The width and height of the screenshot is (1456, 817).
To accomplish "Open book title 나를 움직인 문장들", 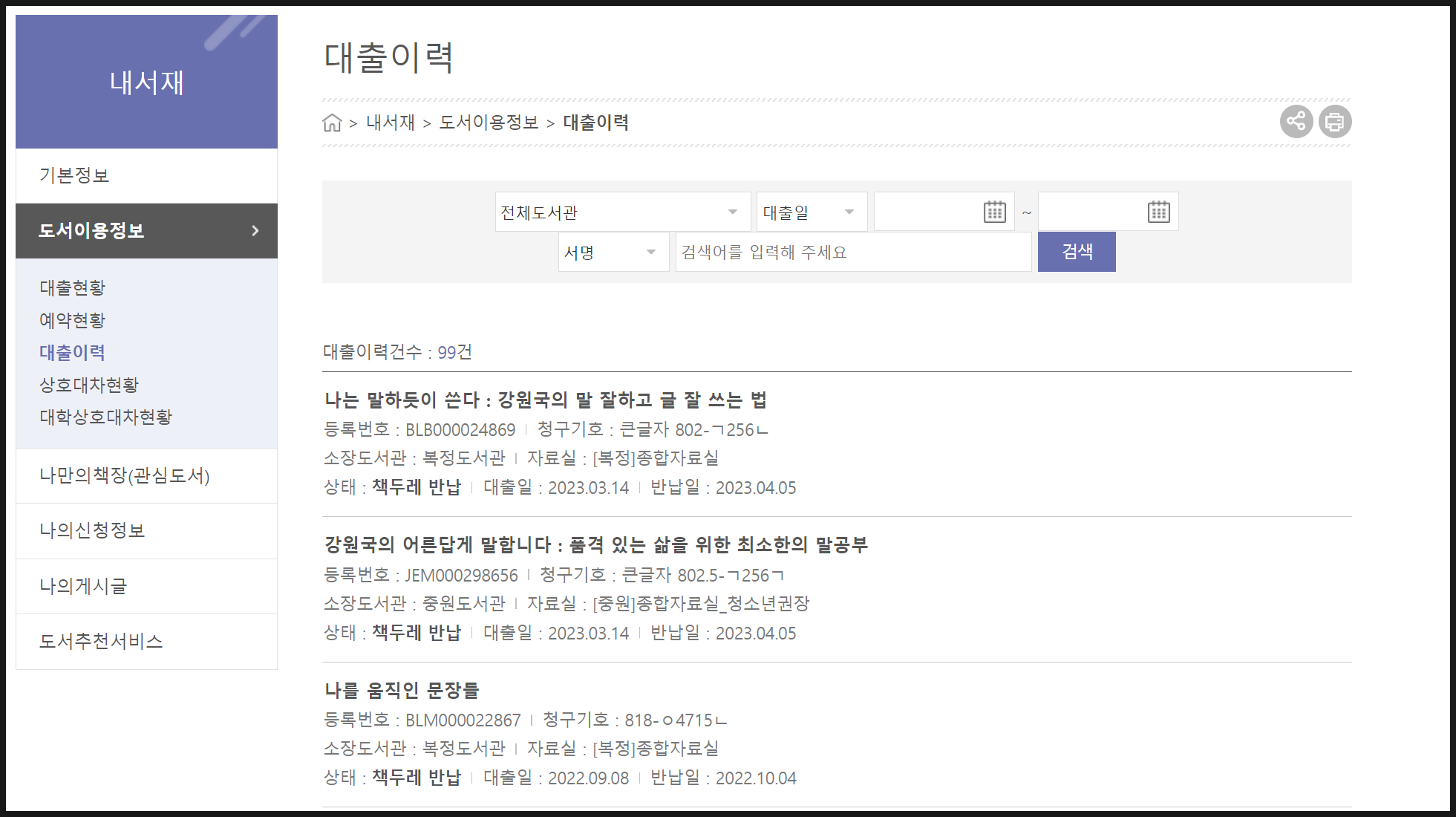I will tap(402, 690).
